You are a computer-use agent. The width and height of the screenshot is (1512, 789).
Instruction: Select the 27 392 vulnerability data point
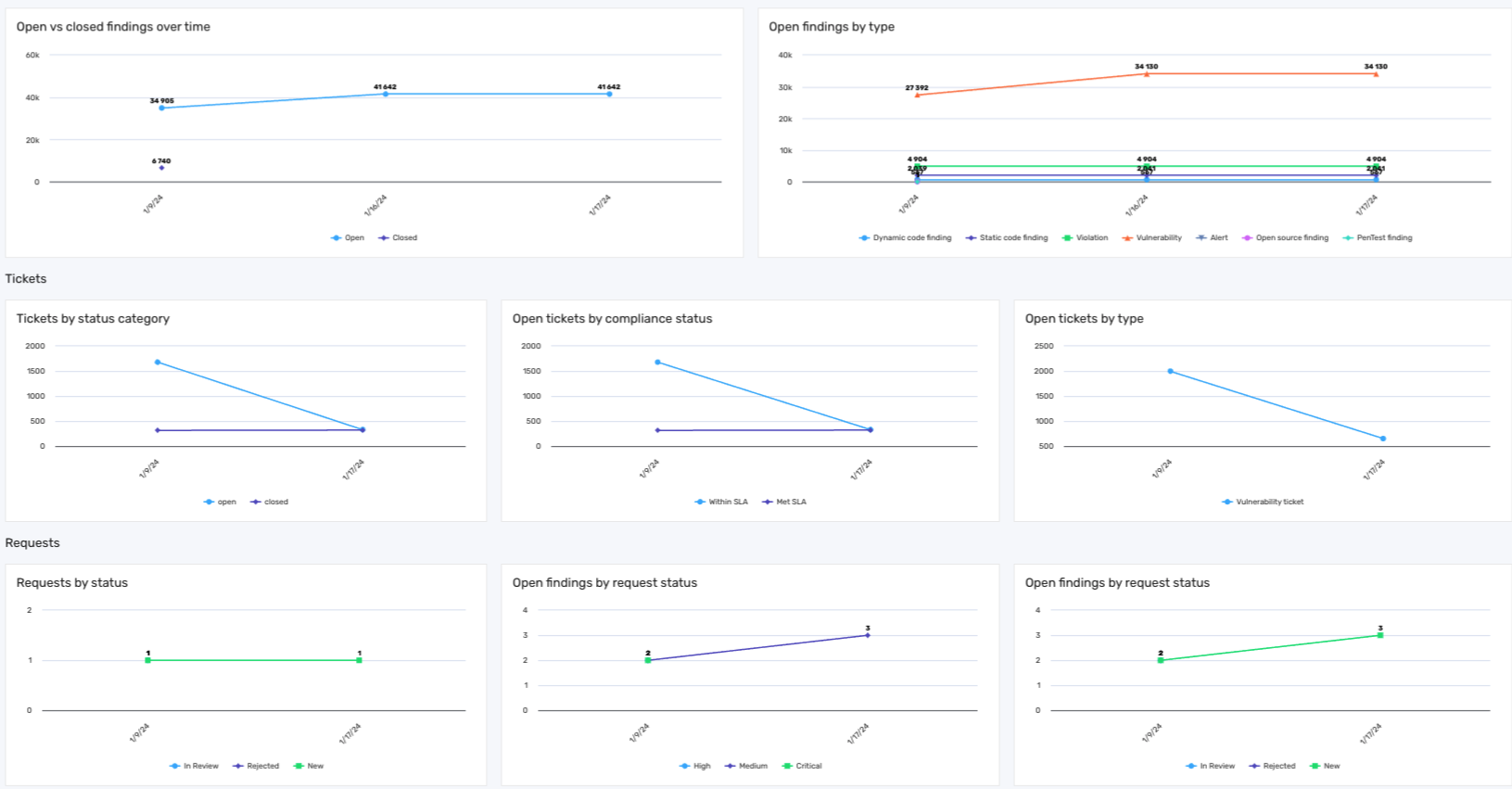[917, 95]
